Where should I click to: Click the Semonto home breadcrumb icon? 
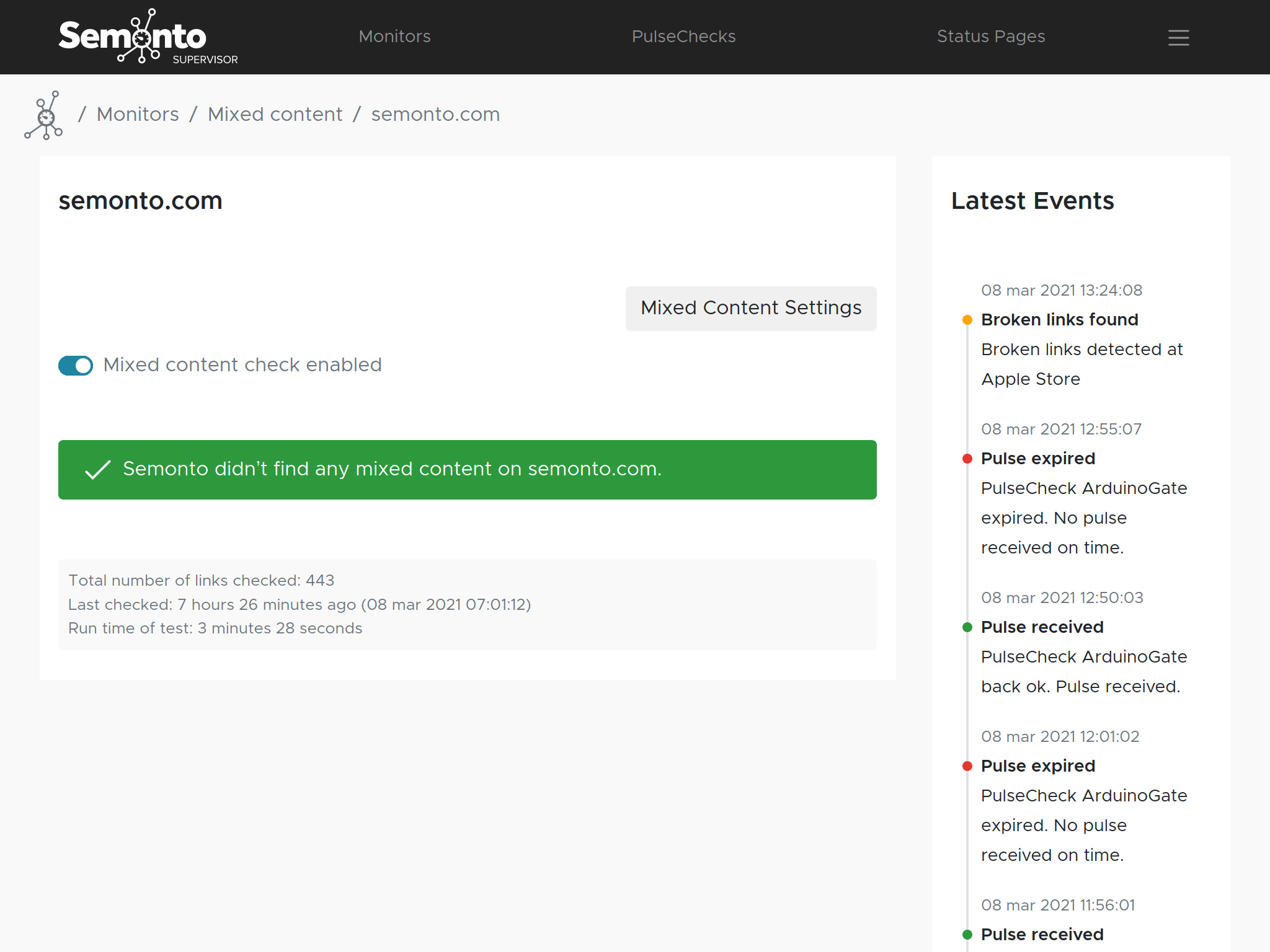(44, 115)
